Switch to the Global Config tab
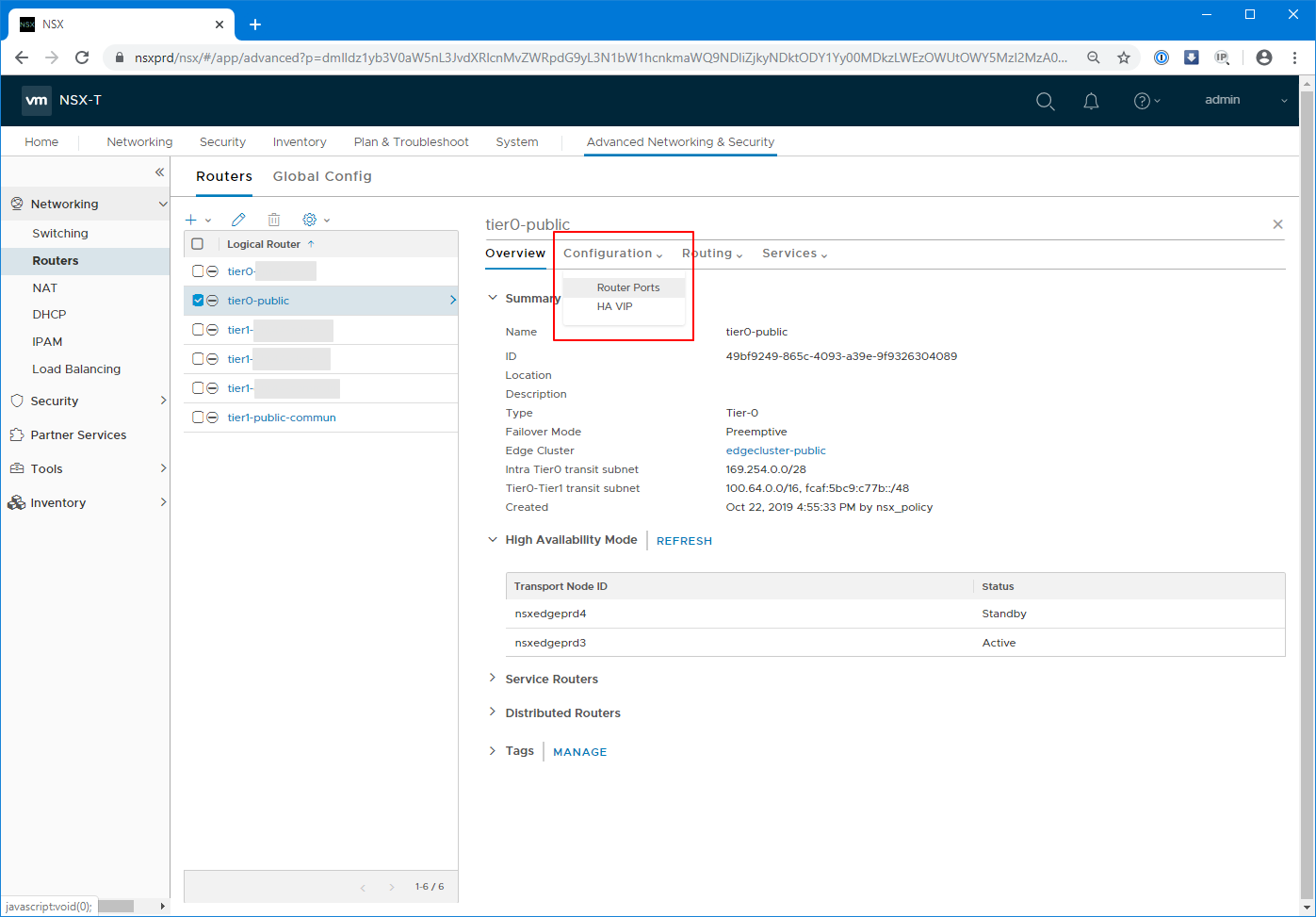The height and width of the screenshot is (917, 1316). tap(322, 176)
